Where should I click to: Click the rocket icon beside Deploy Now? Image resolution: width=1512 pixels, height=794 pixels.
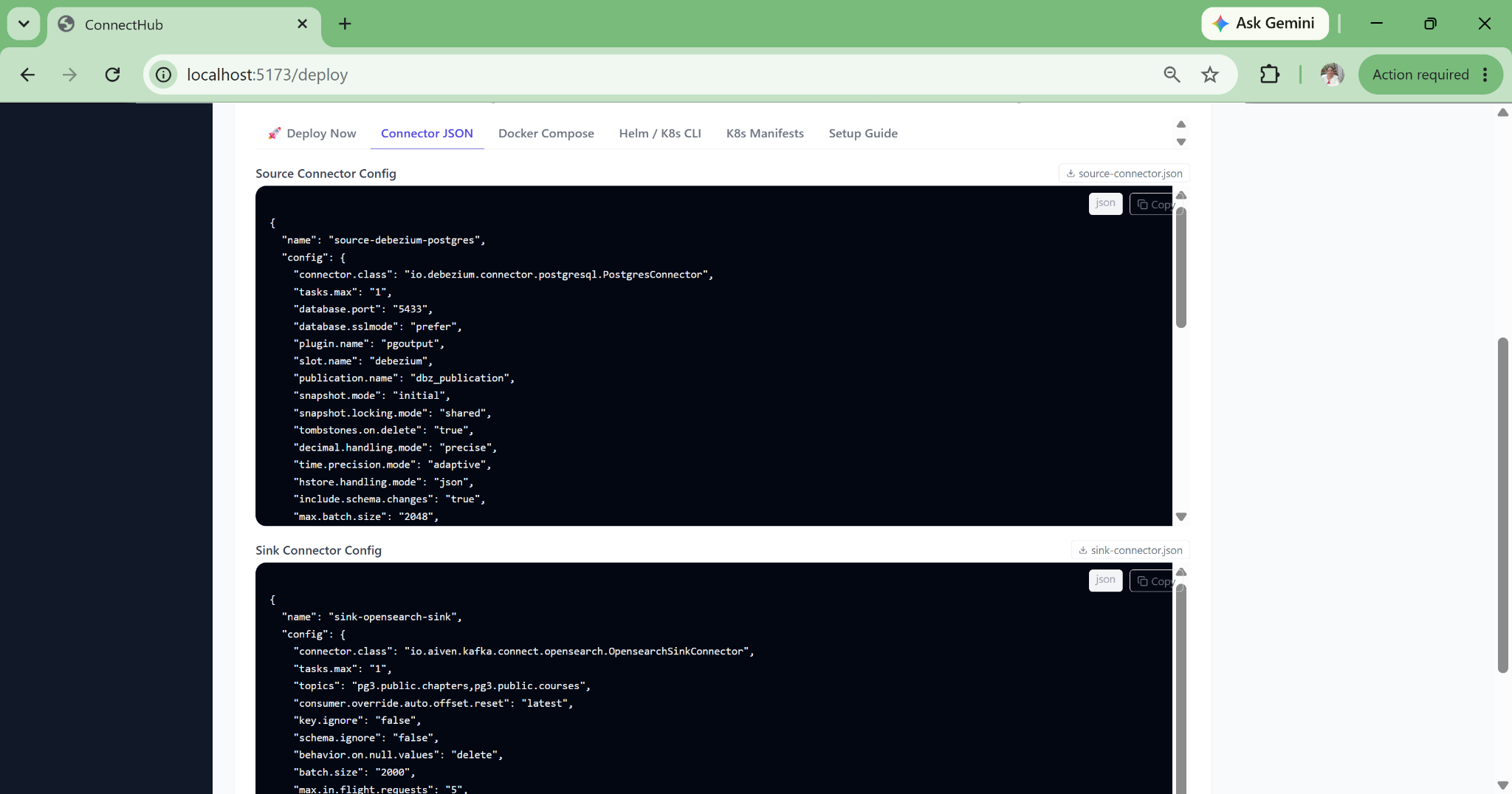[x=275, y=134]
